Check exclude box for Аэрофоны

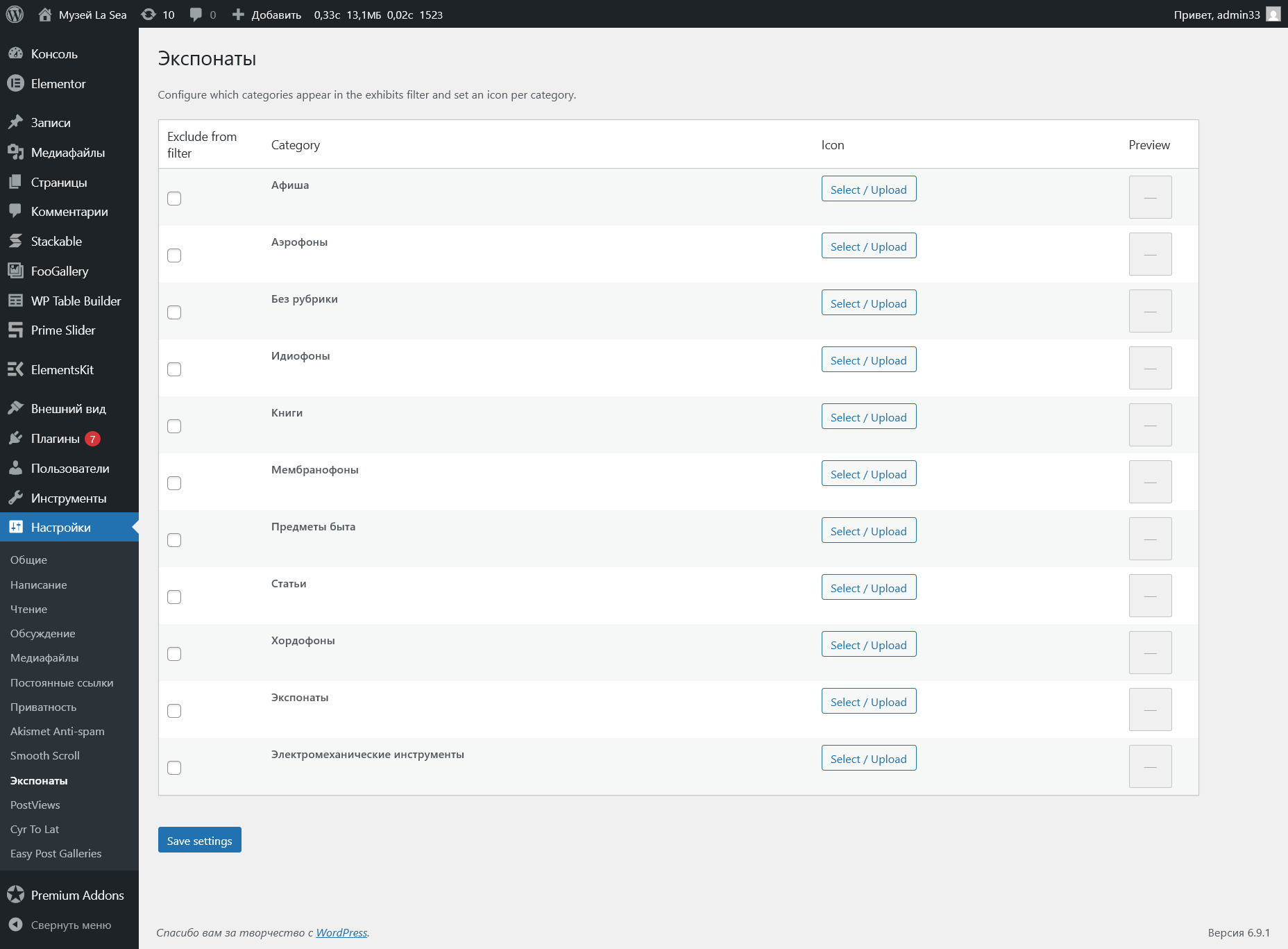pos(174,255)
